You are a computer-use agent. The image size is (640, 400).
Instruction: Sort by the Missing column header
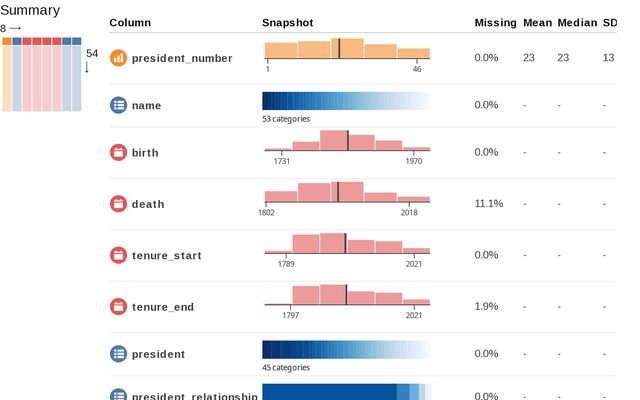pyautogui.click(x=495, y=22)
